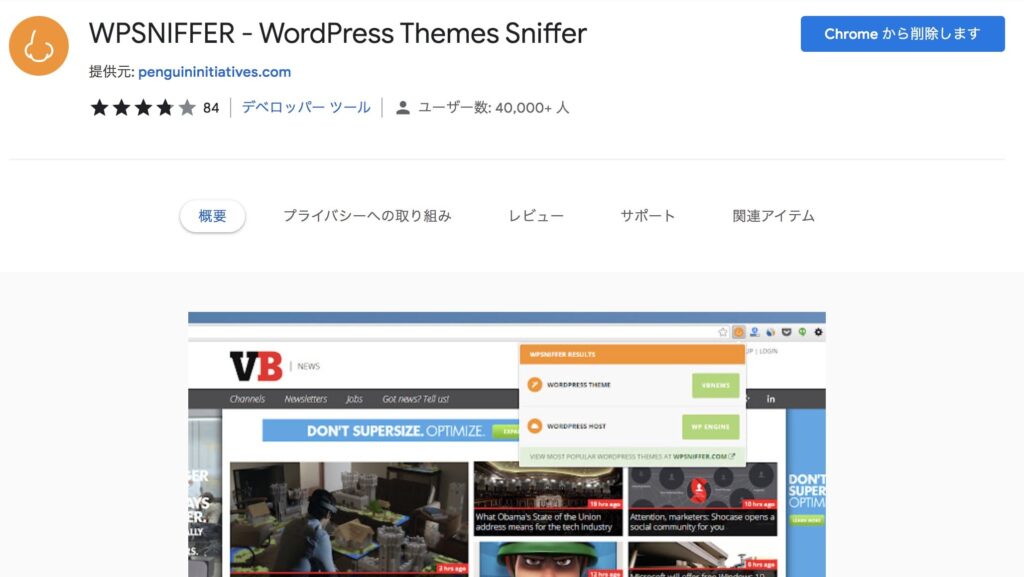Go to the サポート tab
This screenshot has width=1024, height=577.
click(x=647, y=216)
